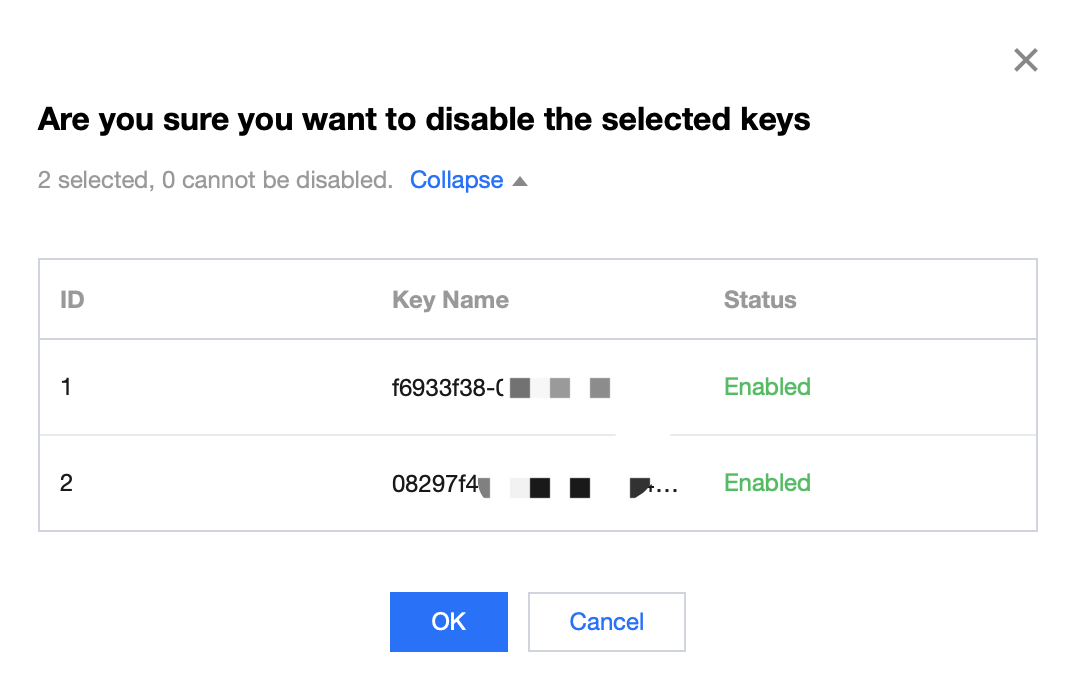Click key name starting with 08297f4
Screen dimensions: 1080x690
click(x=435, y=485)
